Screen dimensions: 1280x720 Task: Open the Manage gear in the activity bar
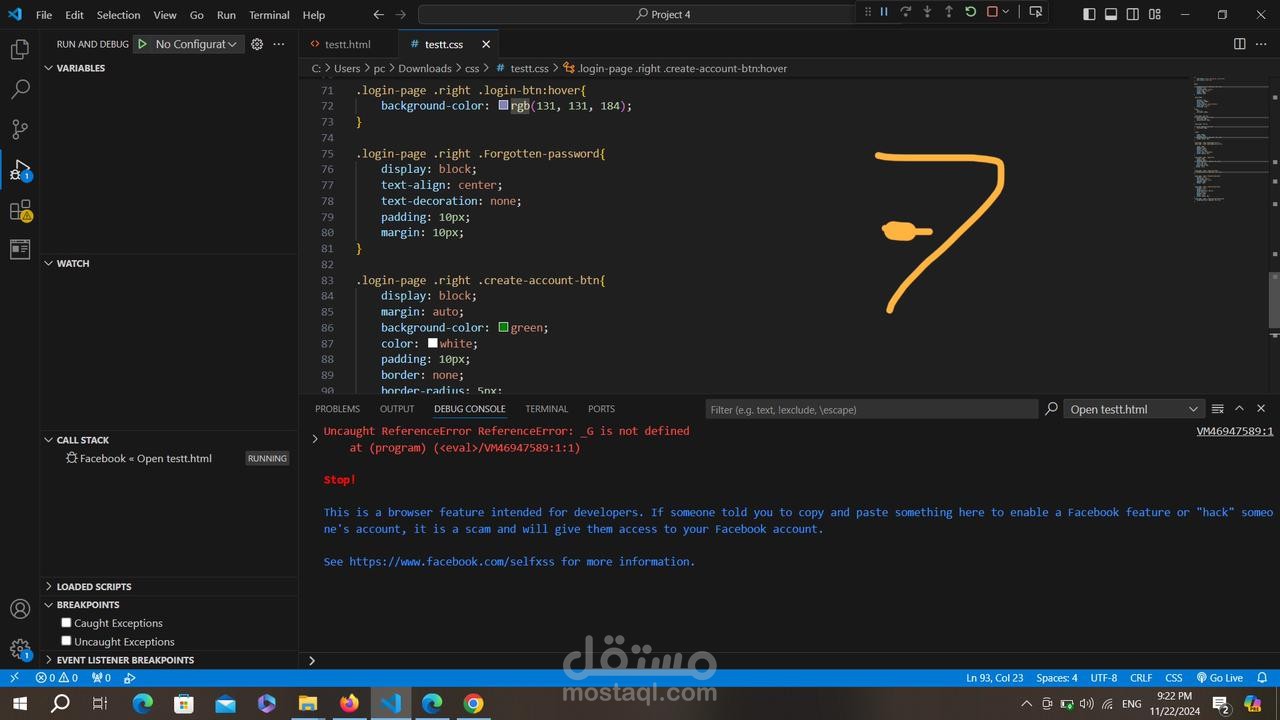click(x=20, y=649)
